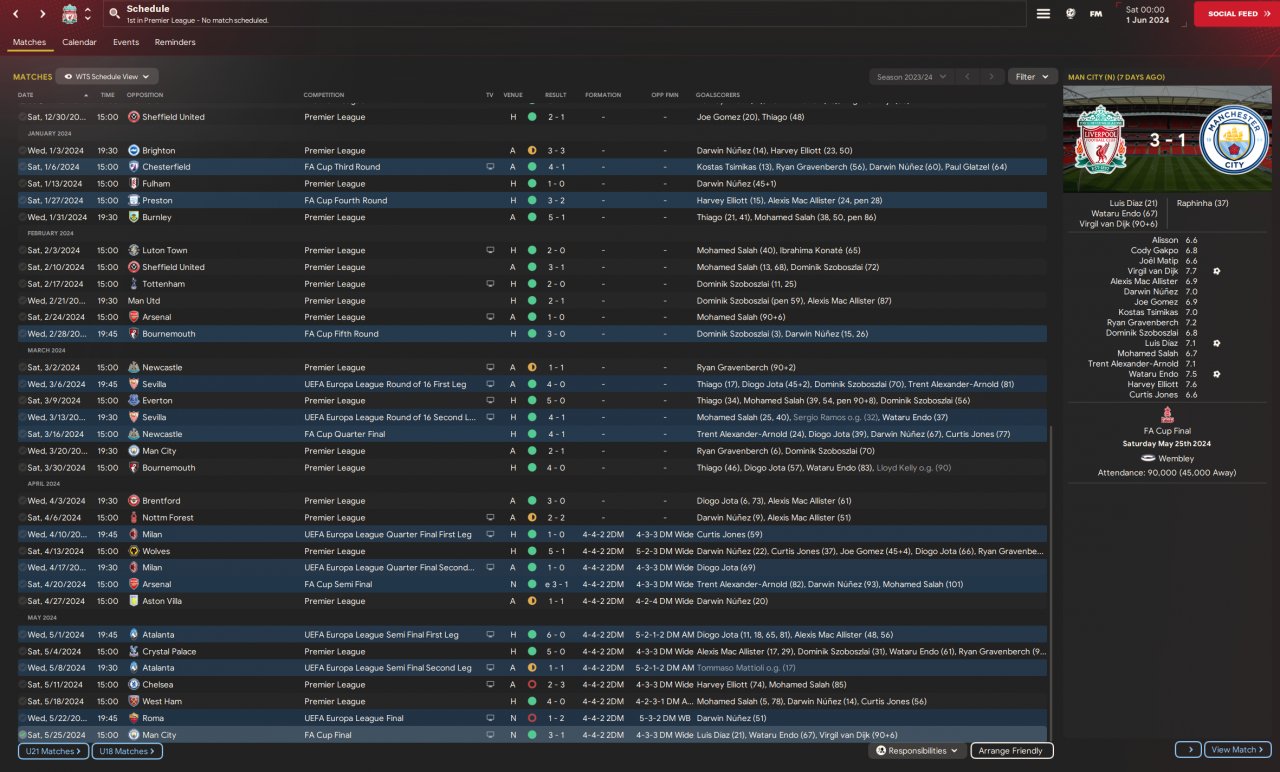Sort by the Opposition column header
The height and width of the screenshot is (772, 1280).
145,95
